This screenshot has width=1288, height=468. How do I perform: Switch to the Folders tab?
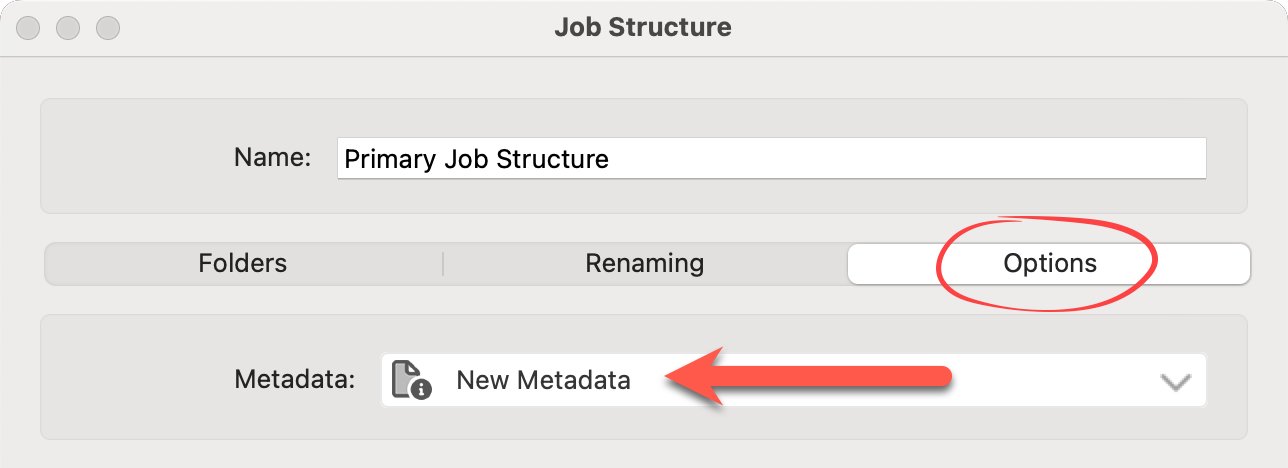pos(243,264)
